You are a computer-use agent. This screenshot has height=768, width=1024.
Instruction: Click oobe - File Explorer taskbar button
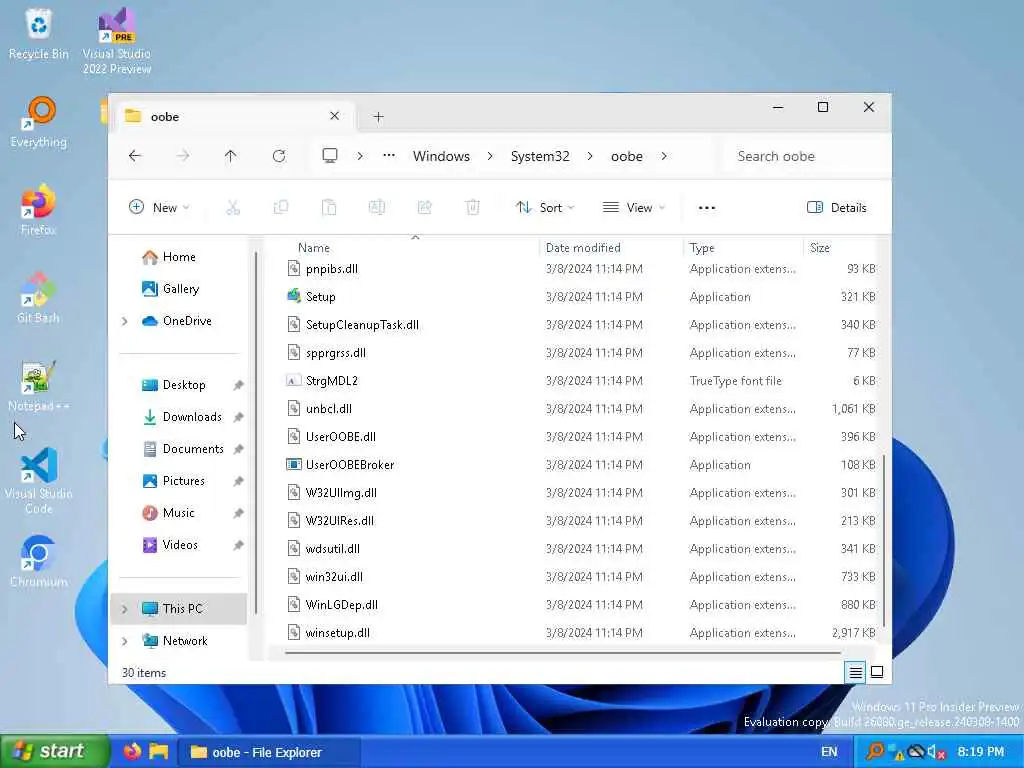269,752
